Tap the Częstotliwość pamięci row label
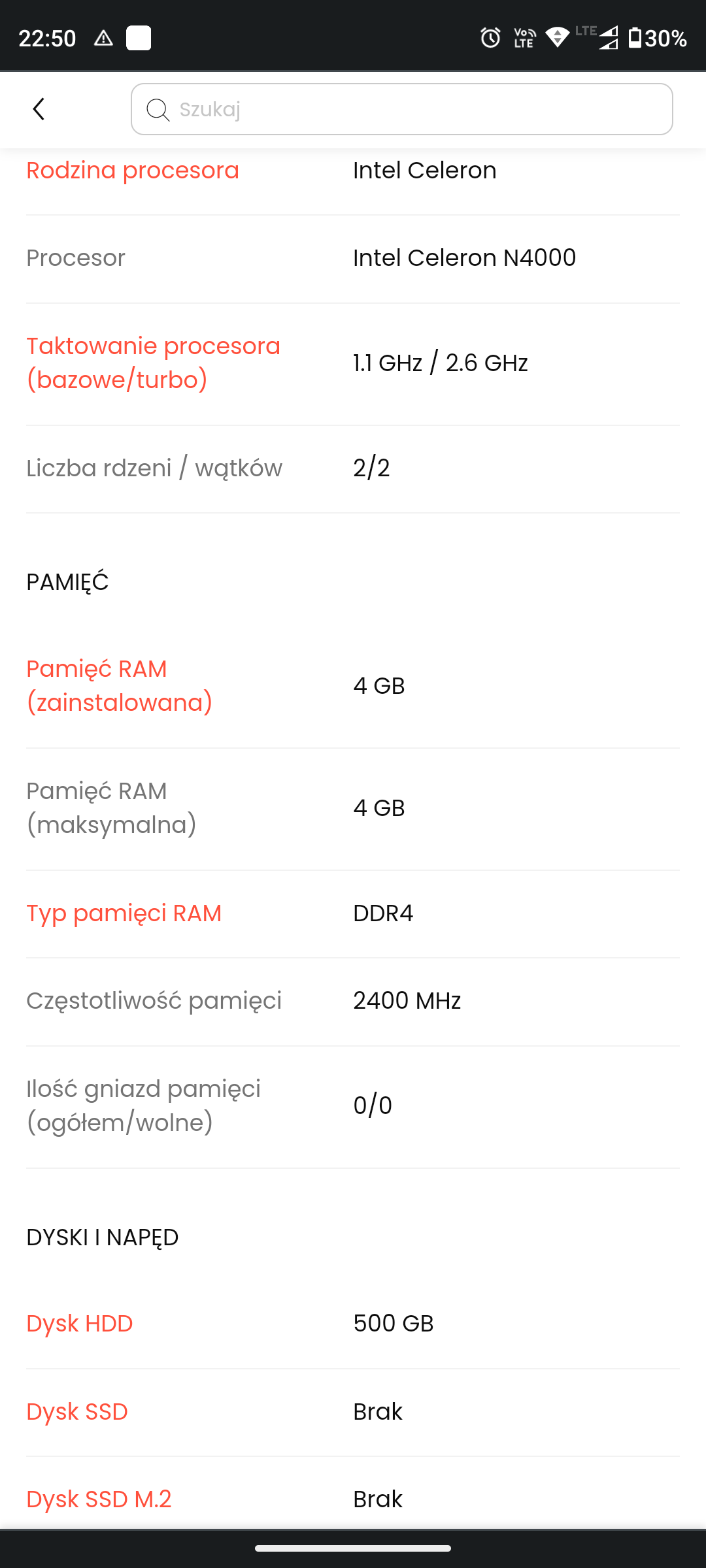The width and height of the screenshot is (706, 1568). pos(154,1000)
